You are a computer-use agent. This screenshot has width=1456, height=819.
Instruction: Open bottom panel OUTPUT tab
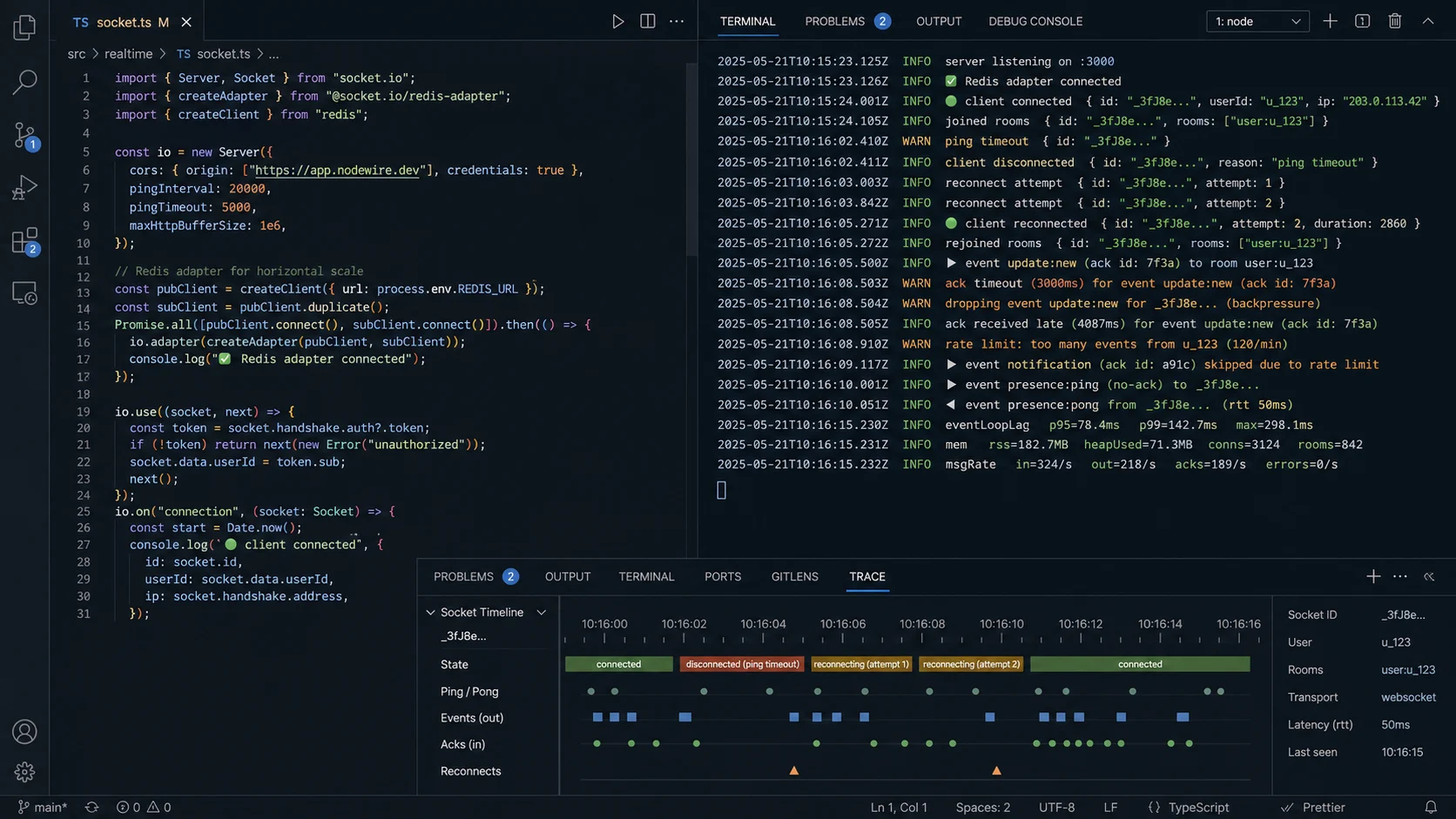click(x=568, y=576)
